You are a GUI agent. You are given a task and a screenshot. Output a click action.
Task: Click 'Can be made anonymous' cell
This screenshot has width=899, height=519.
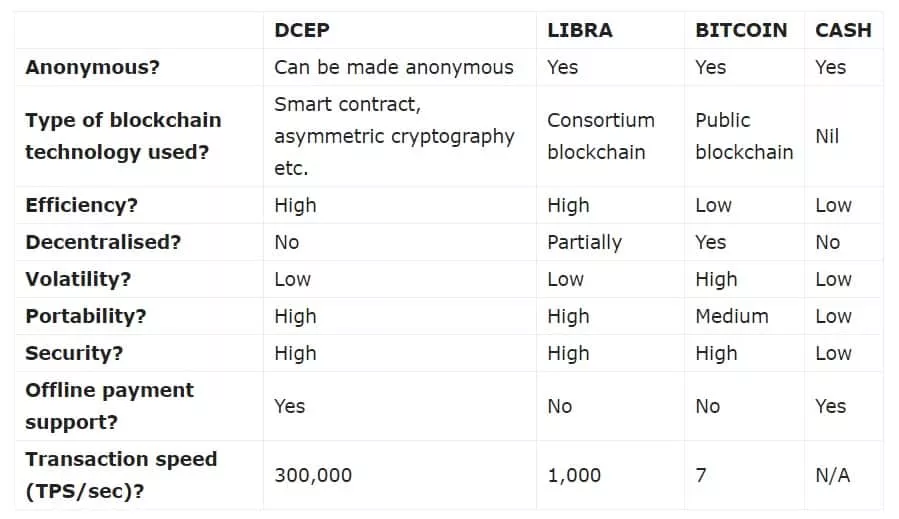point(393,67)
